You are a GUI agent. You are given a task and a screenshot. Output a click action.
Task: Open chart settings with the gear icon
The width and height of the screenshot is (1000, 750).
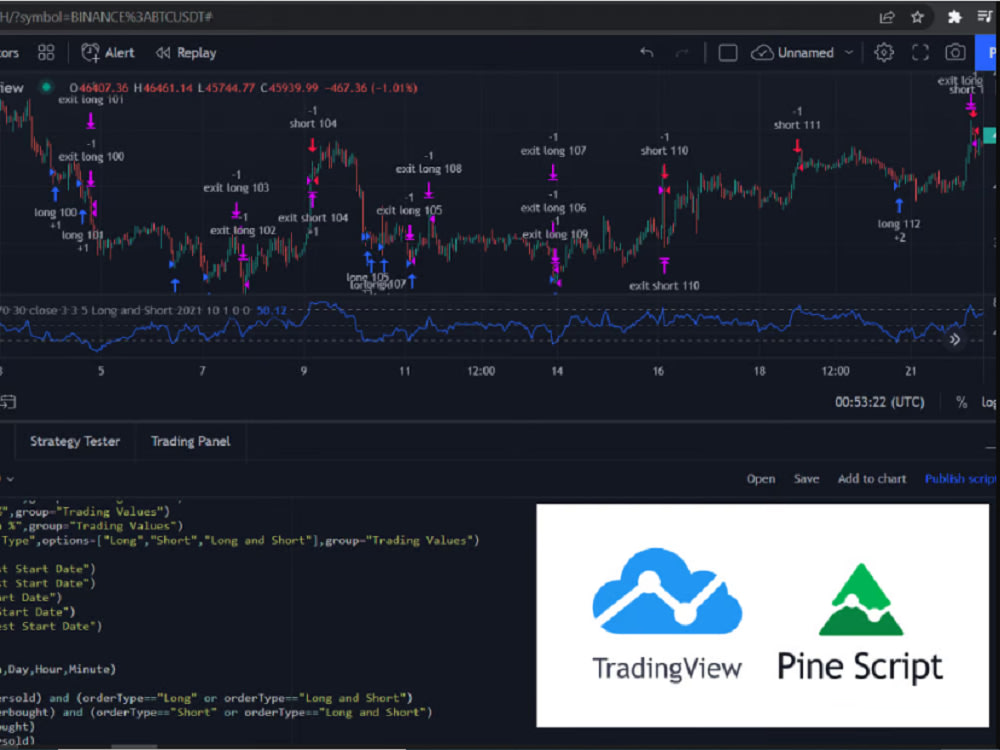pyautogui.click(x=885, y=52)
